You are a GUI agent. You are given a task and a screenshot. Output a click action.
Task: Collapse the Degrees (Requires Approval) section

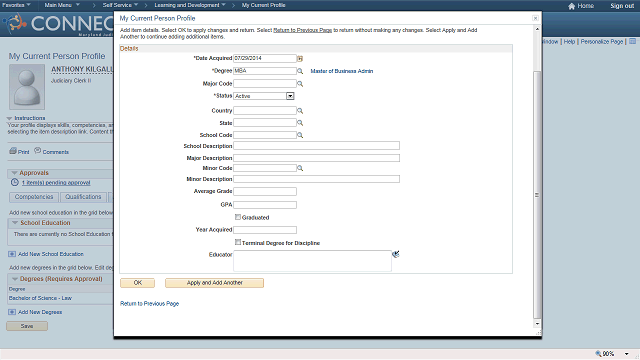click(x=15, y=279)
